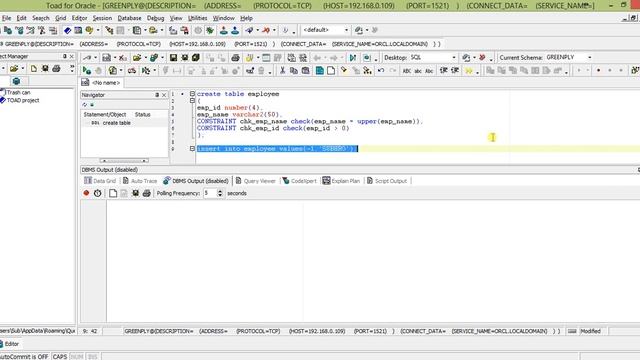
Task: Click the Cut scissors icon
Action: tap(282, 71)
